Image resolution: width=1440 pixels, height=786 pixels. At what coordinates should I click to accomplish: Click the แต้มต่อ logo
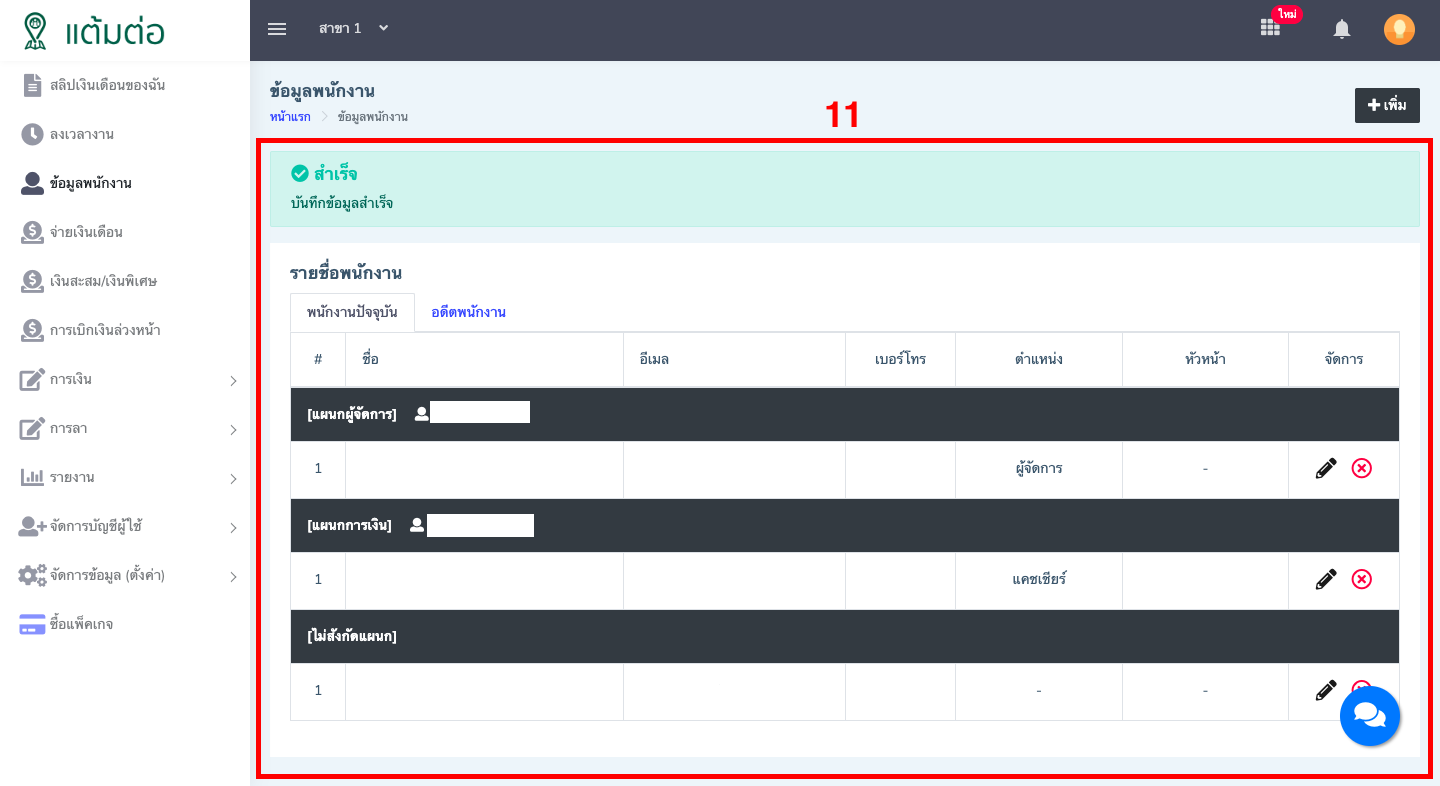click(95, 31)
